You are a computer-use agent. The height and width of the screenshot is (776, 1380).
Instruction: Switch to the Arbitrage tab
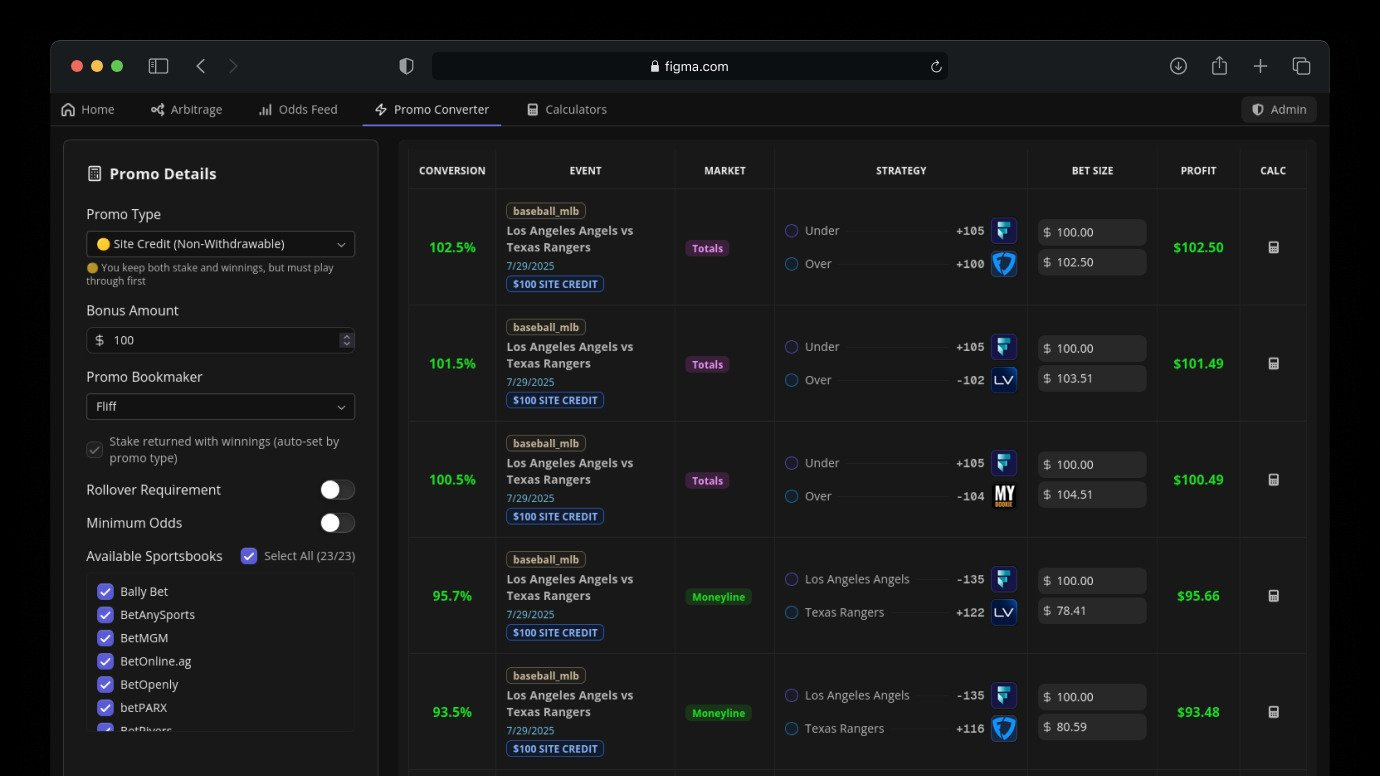click(x=186, y=110)
